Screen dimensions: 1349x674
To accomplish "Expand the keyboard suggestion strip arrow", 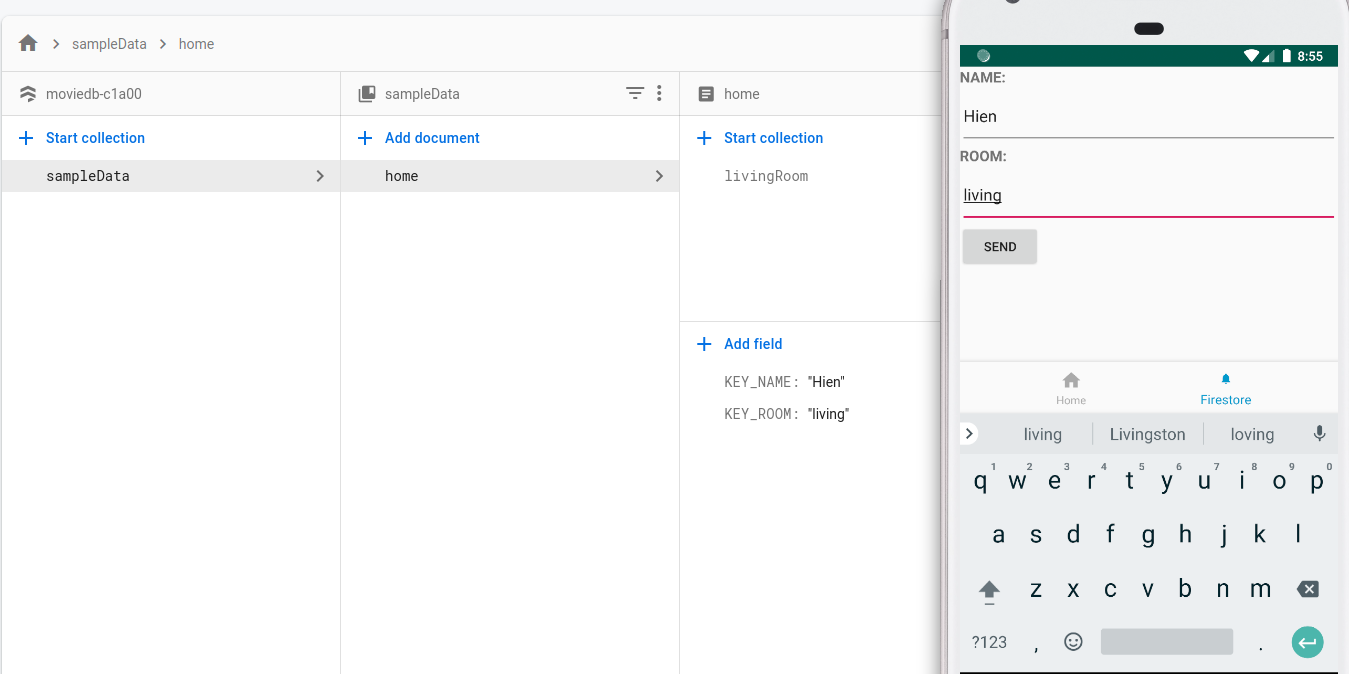I will 969,433.
